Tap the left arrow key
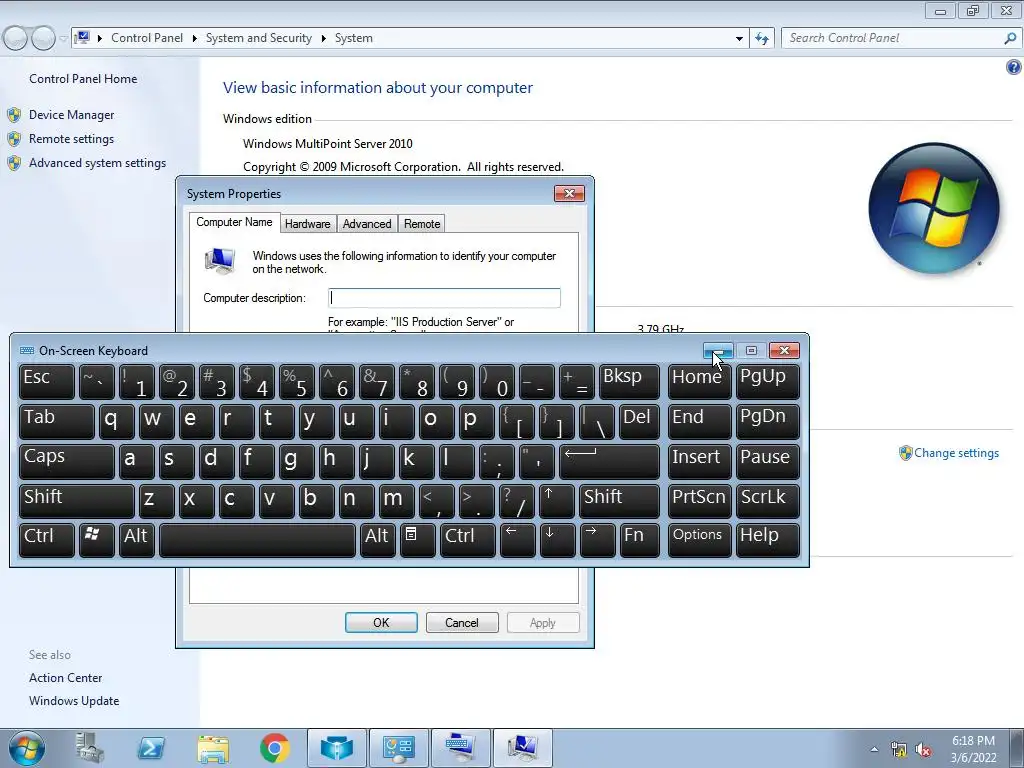The height and width of the screenshot is (768, 1024). (x=517, y=541)
